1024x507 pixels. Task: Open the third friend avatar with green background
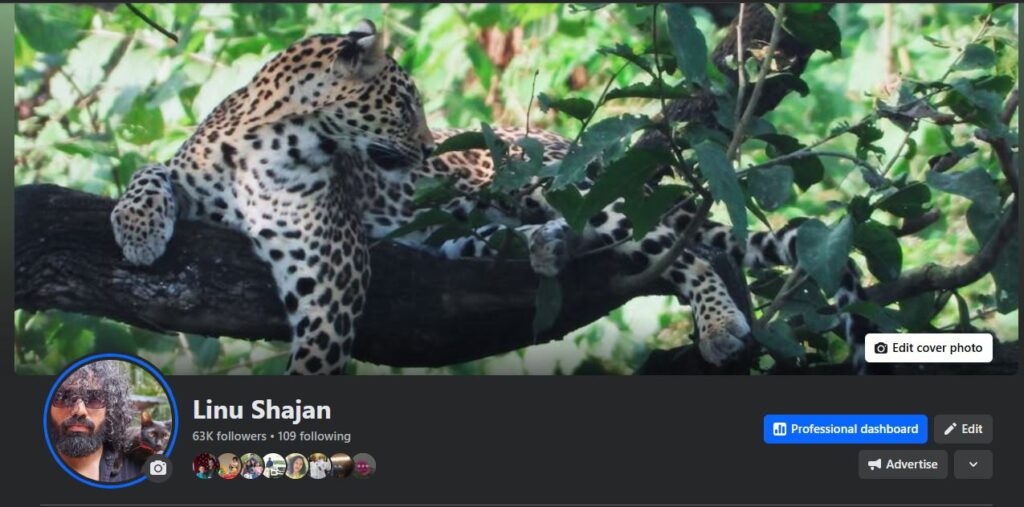tap(251, 466)
